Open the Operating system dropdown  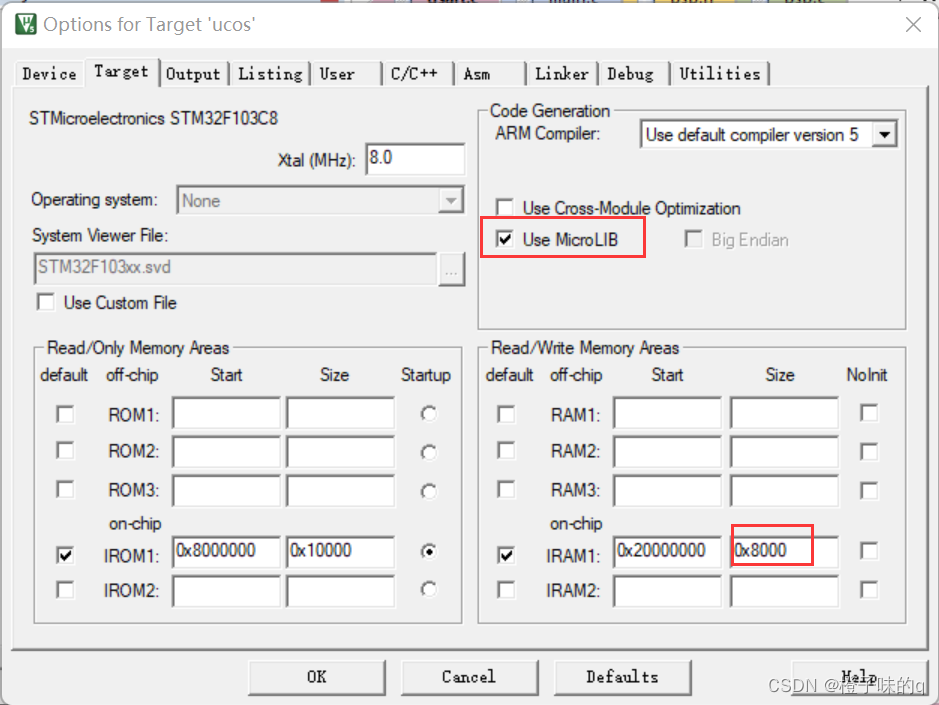click(x=320, y=200)
